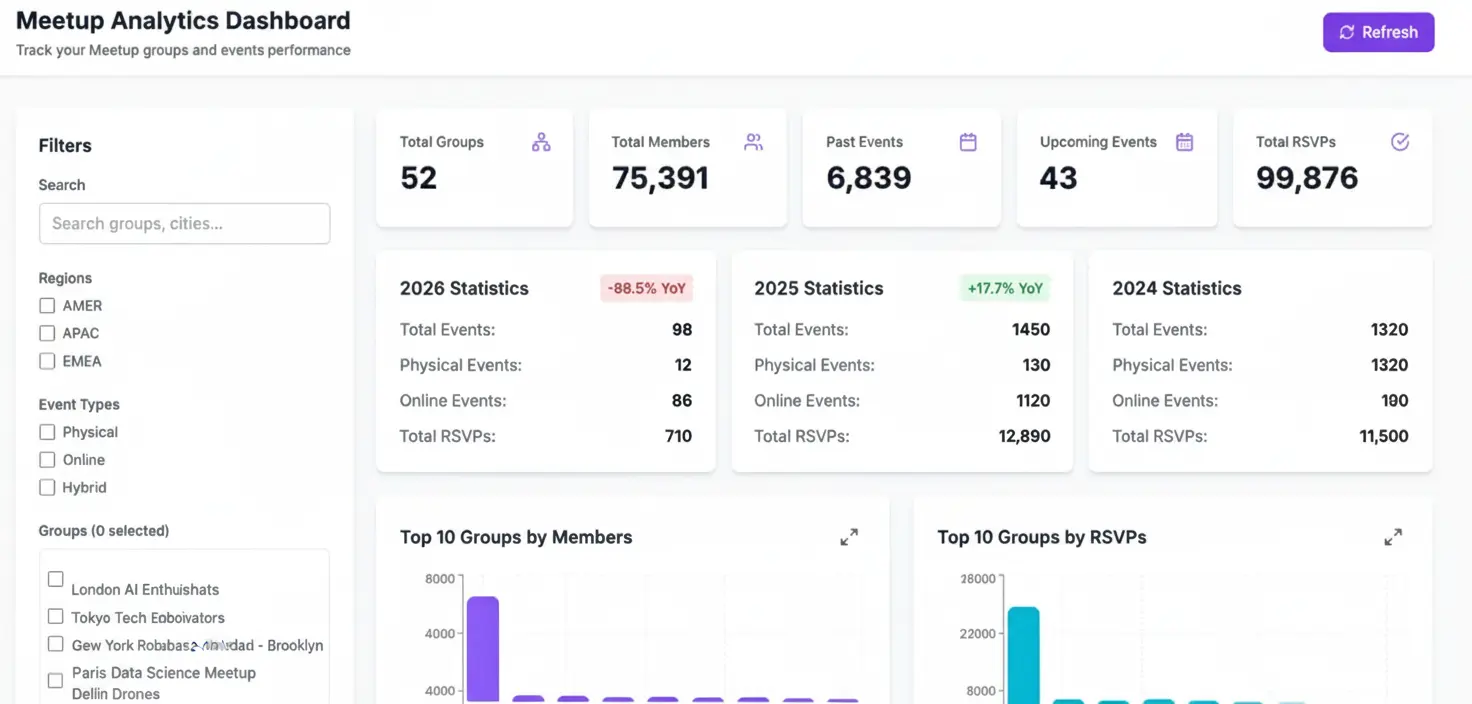
Task: Select the Paris Data Science Meetup checkbox
Action: pyautogui.click(x=56, y=681)
